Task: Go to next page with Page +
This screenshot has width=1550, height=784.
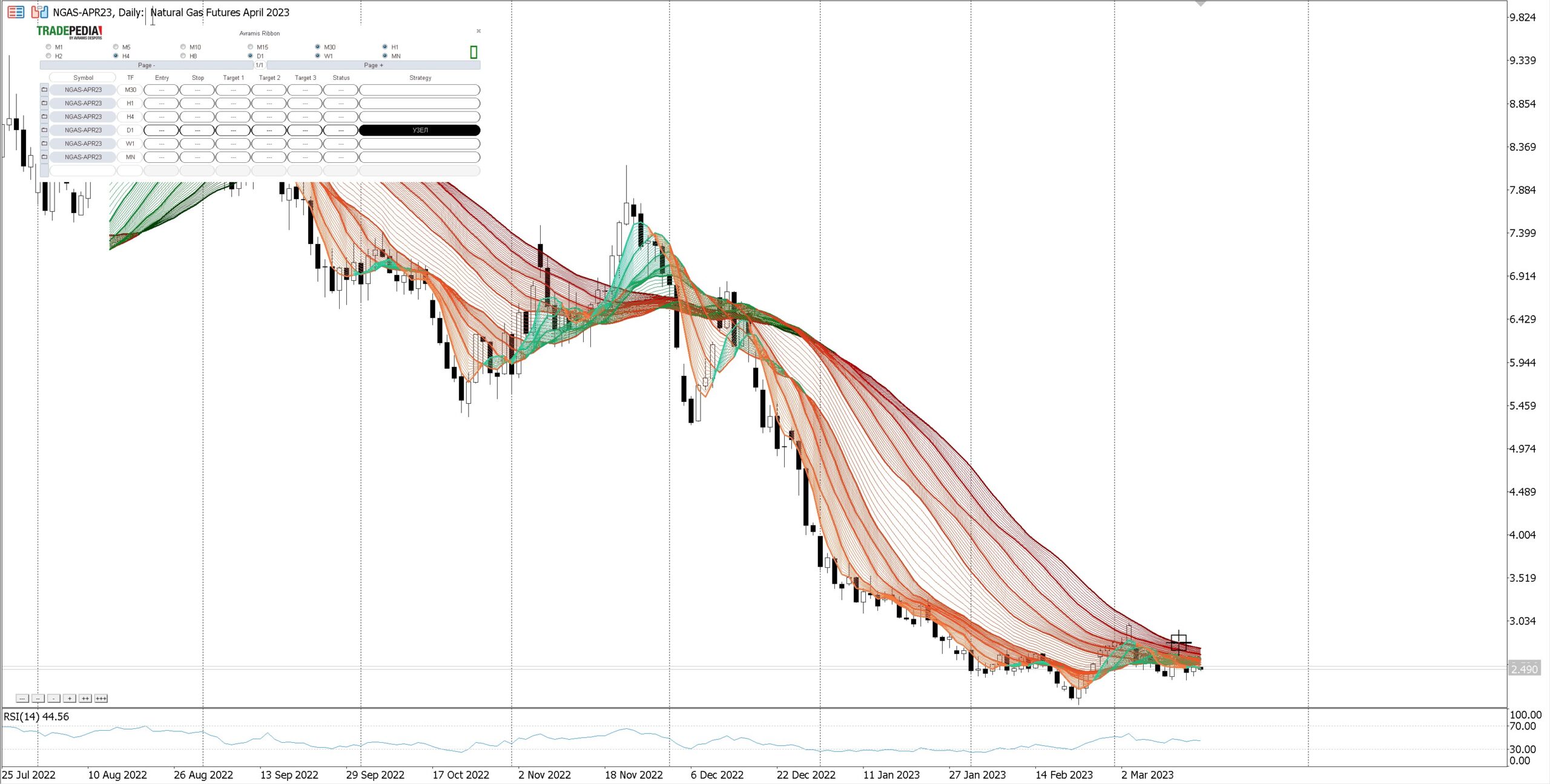Action: 373,65
